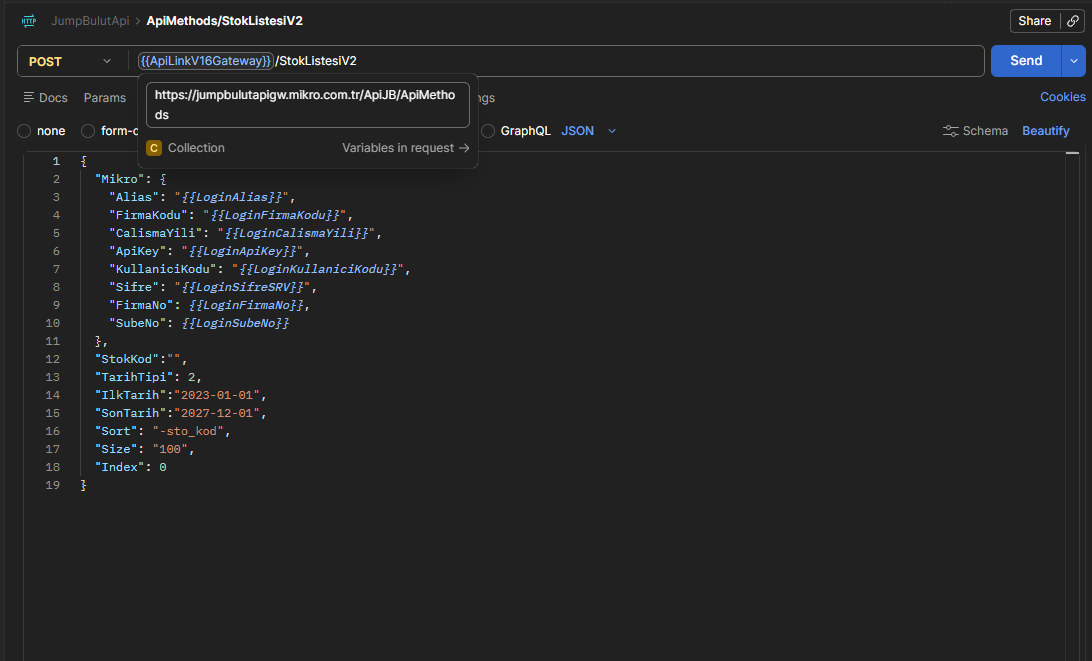Click the "Mikro" key on line 2
This screenshot has width=1092, height=661.
120,179
